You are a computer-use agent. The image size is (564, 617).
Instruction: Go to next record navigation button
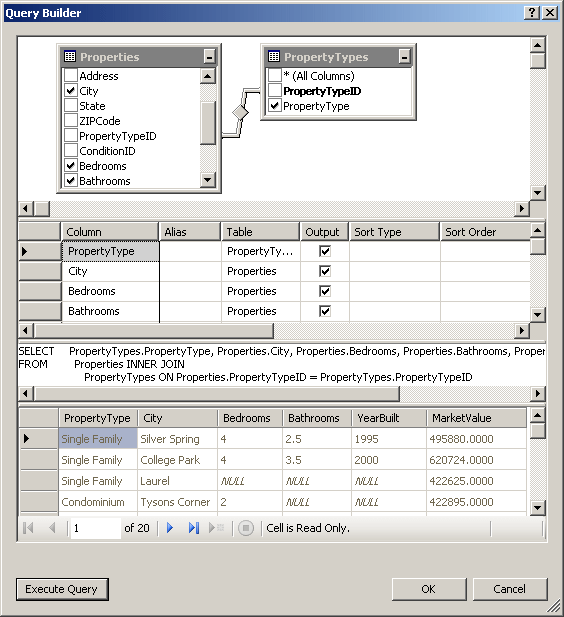pyautogui.click(x=170, y=528)
